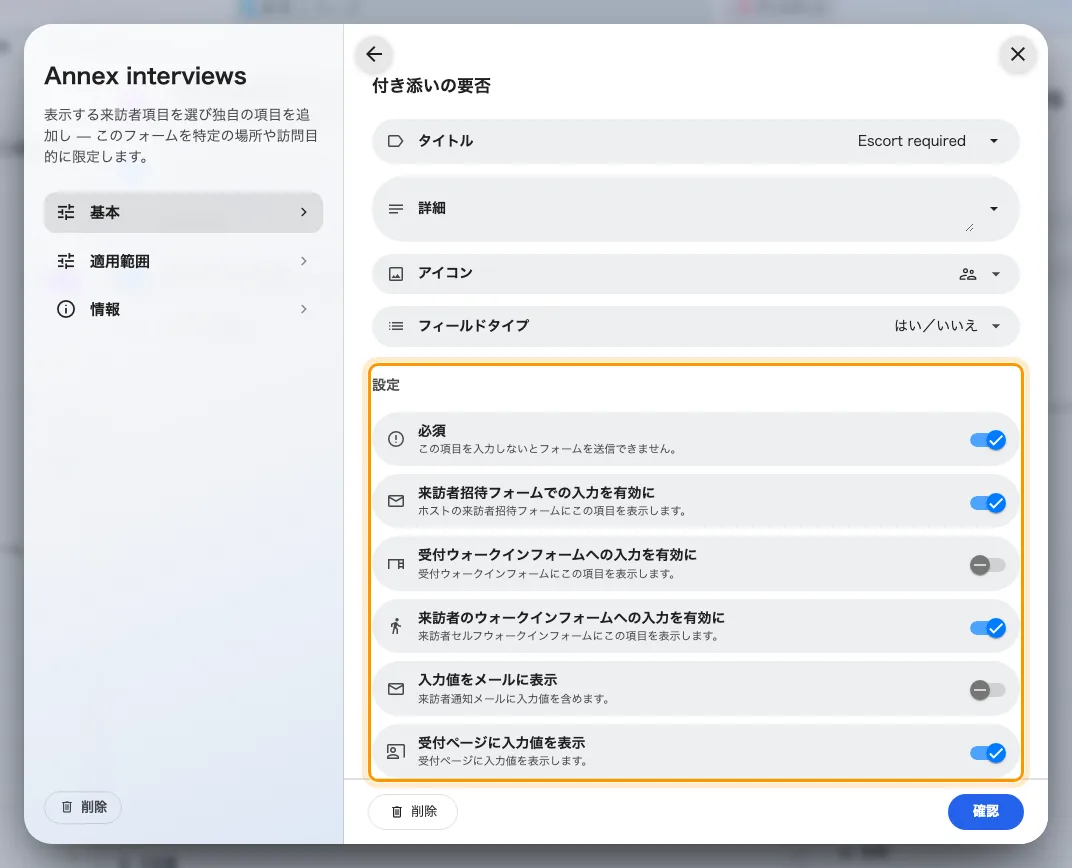Viewport: 1072px width, 868px height.
Task: Click the sliders icon beside 基本
Action: (x=66, y=212)
